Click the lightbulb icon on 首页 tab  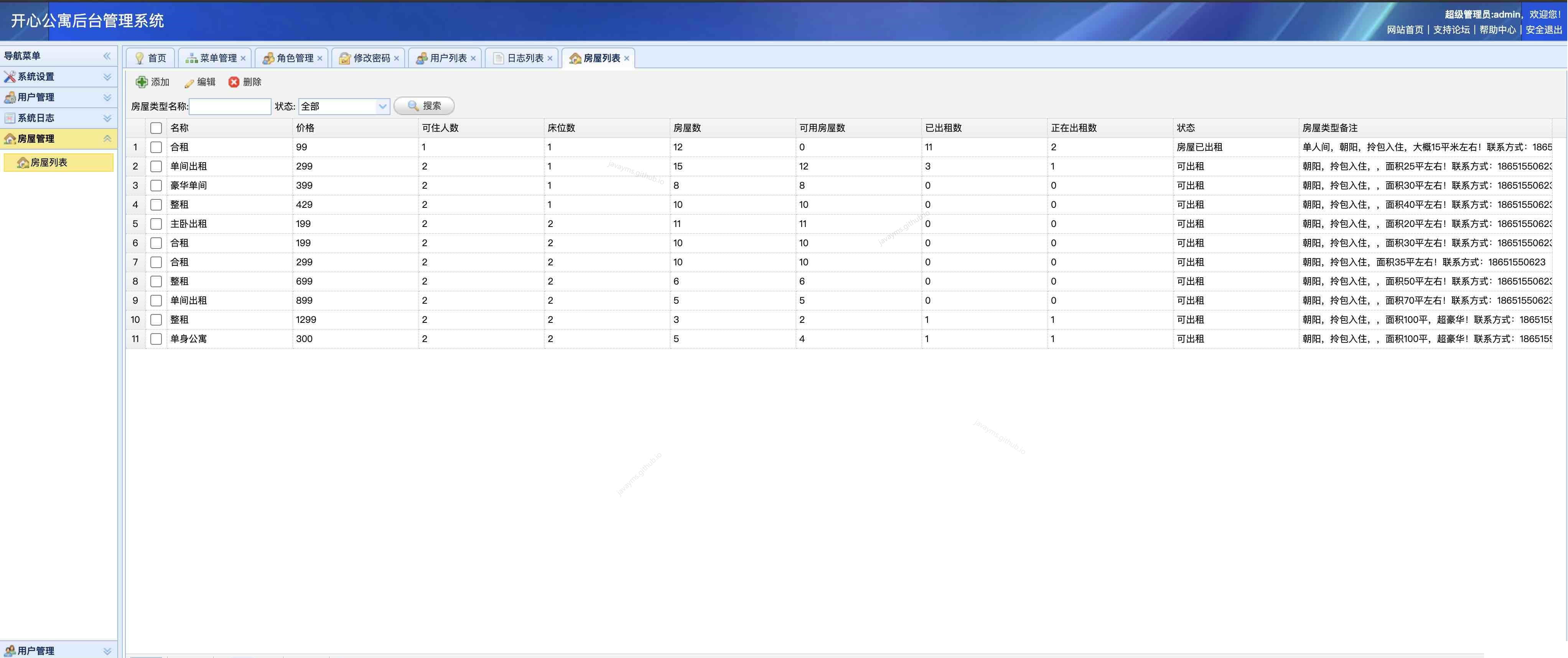(x=139, y=58)
